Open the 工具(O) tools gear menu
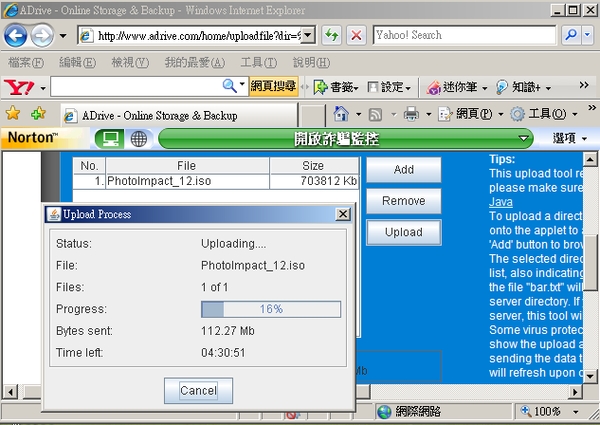600x425 pixels. point(544,114)
